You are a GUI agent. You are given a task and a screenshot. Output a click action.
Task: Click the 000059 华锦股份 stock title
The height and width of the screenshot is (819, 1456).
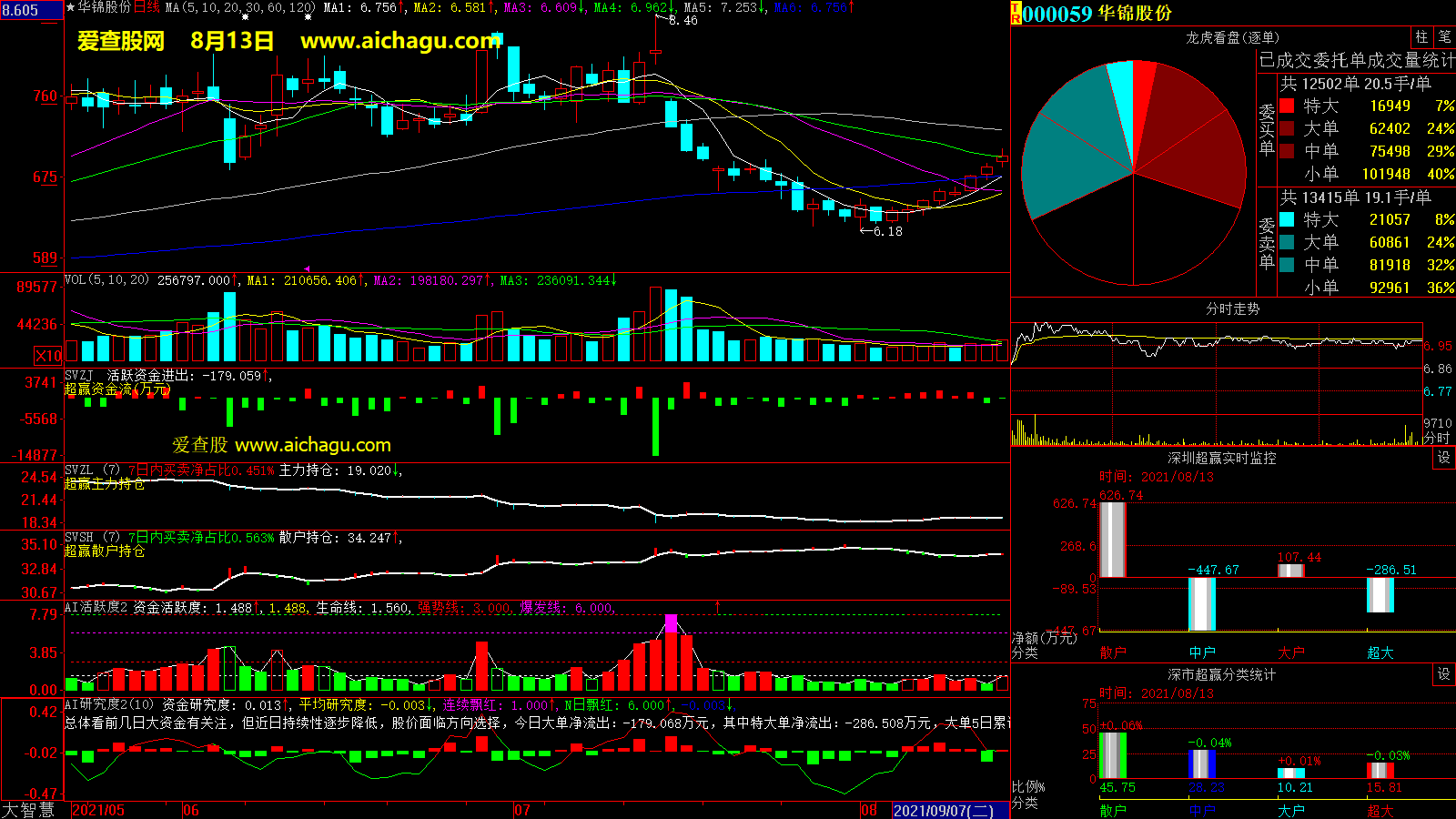tap(1097, 14)
